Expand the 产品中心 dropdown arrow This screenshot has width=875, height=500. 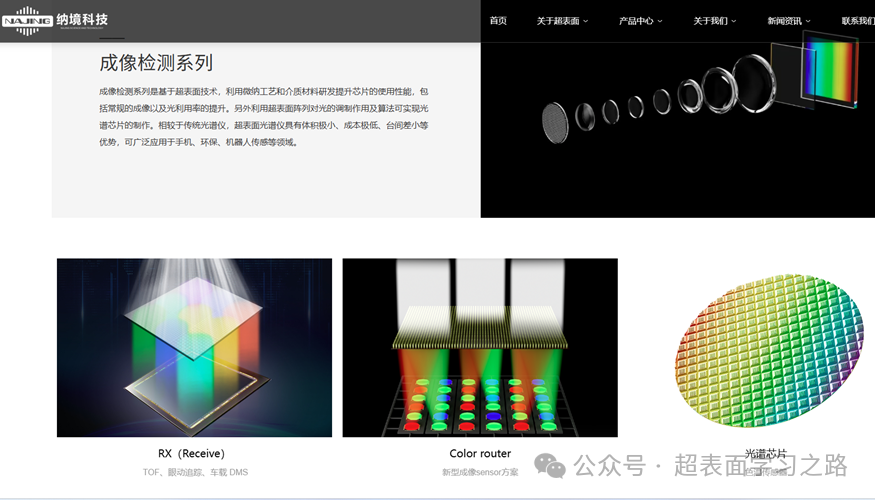[660, 21]
